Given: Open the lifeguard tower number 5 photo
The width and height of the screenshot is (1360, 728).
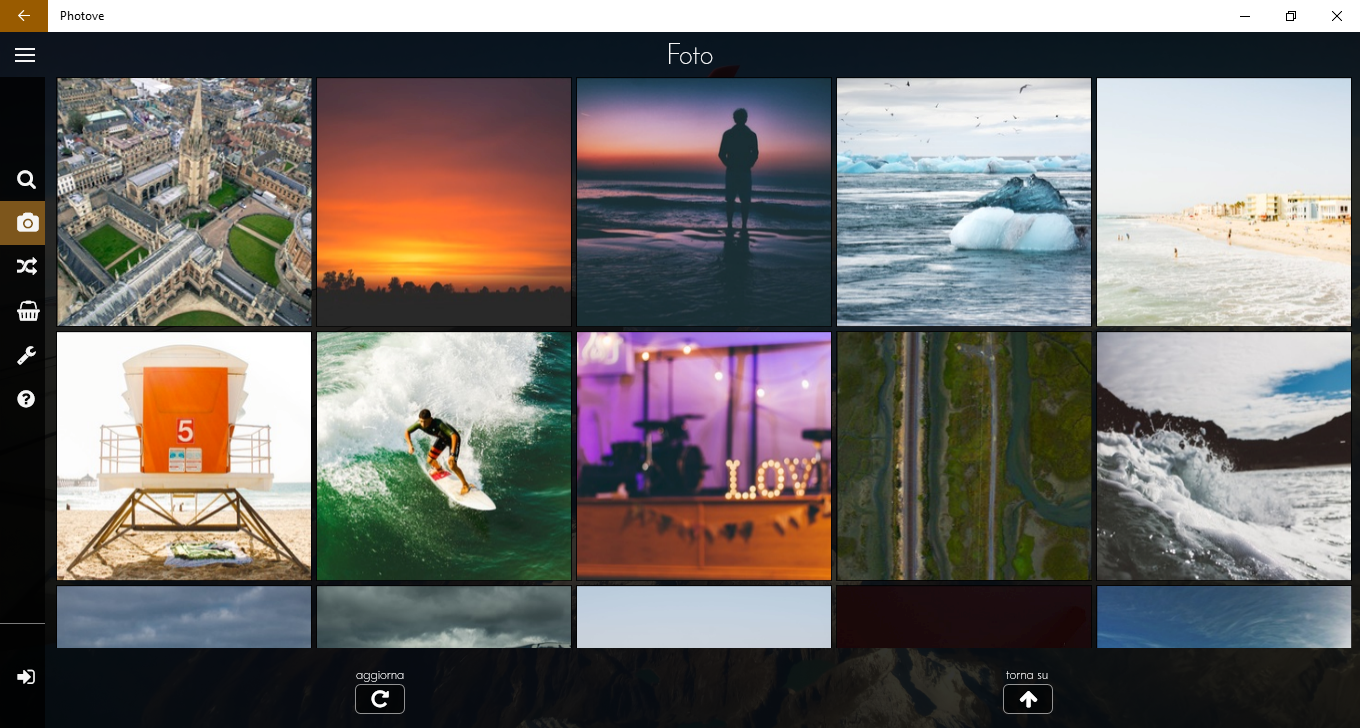Looking at the screenshot, I should pyautogui.click(x=184, y=456).
